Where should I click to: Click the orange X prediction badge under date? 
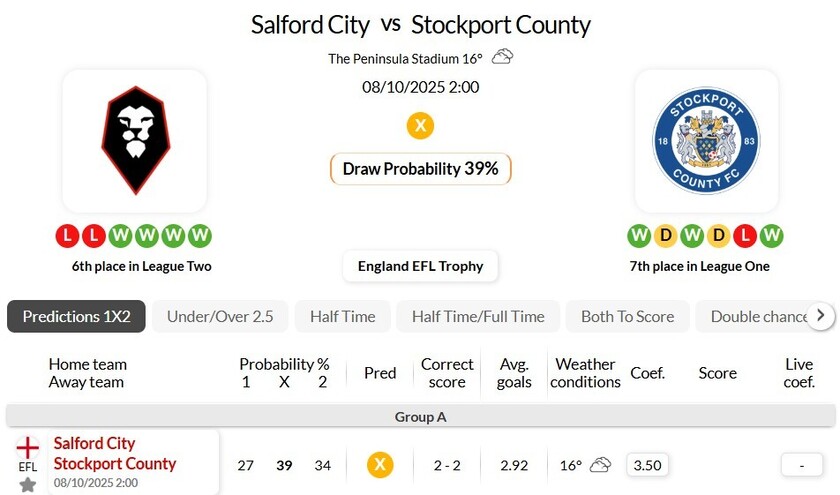point(420,126)
